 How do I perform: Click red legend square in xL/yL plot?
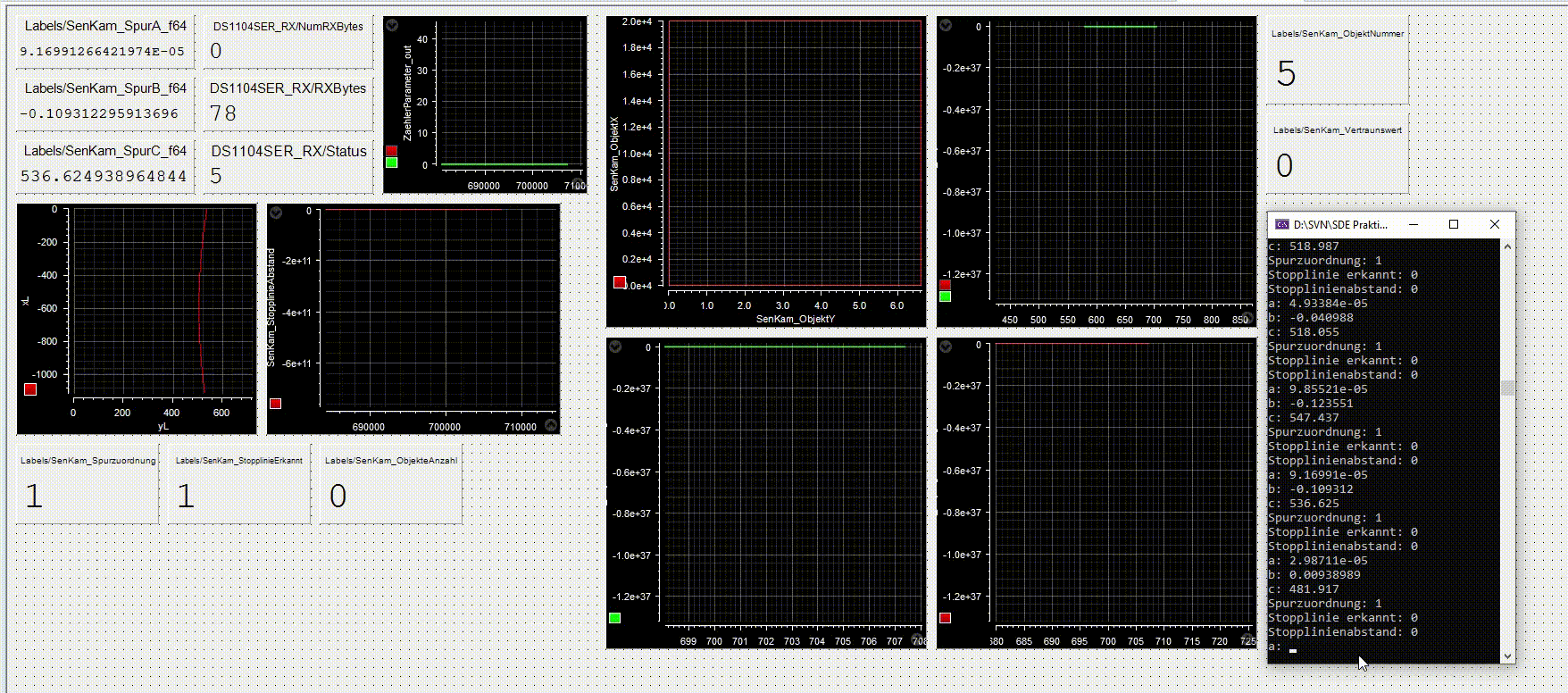pyautogui.click(x=30, y=389)
